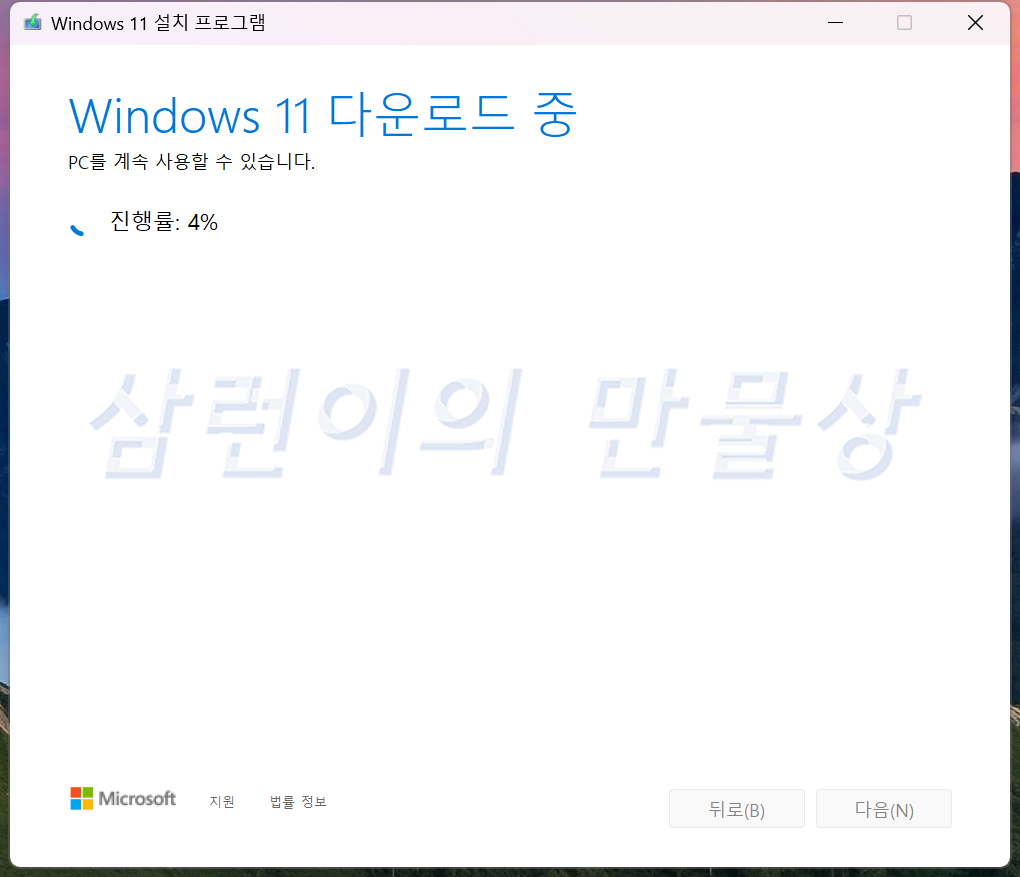This screenshot has width=1020, height=877.
Task: Open the 법률 정보 legal link
Action: (x=298, y=802)
